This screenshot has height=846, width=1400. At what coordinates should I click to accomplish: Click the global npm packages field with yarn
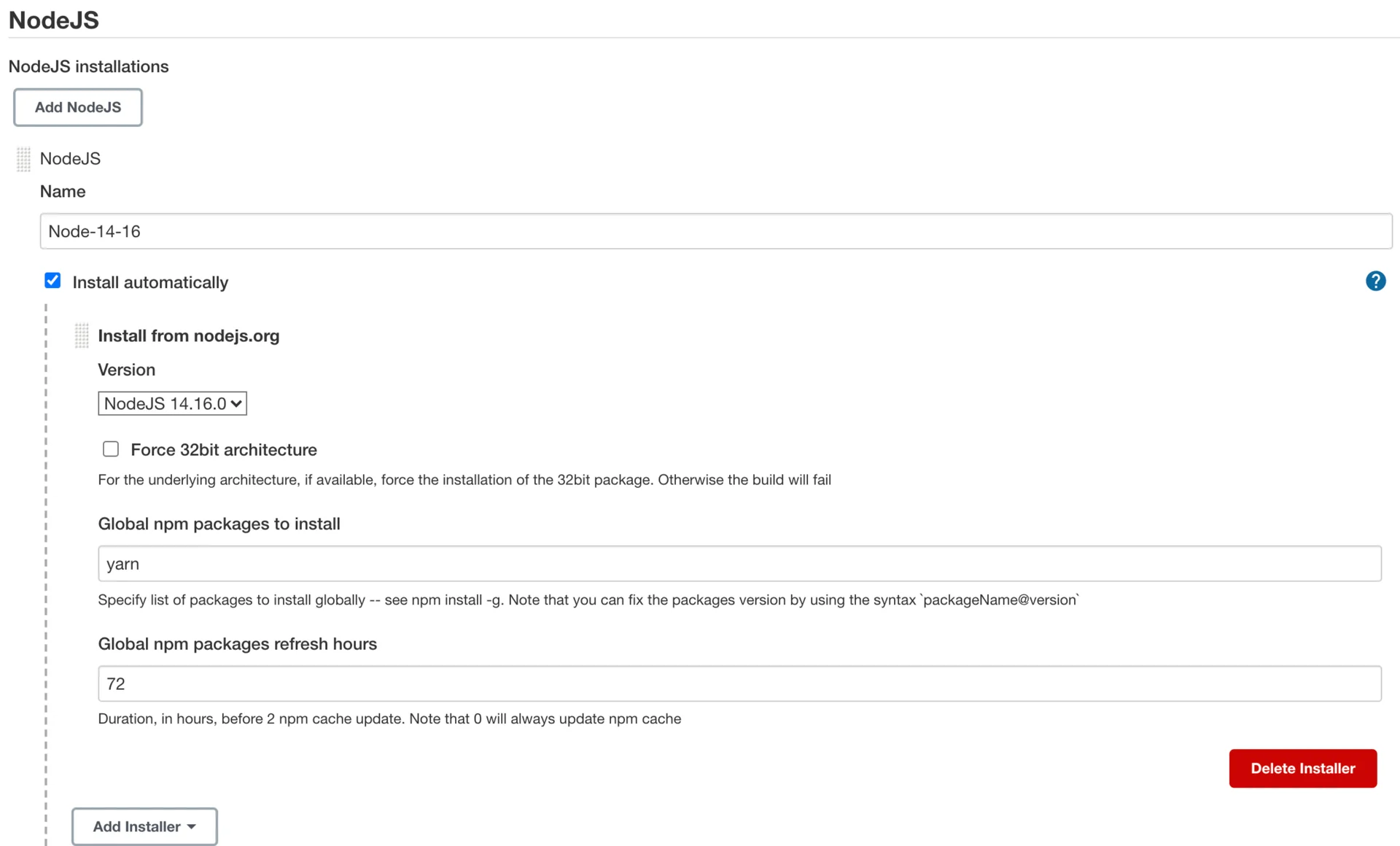739,564
